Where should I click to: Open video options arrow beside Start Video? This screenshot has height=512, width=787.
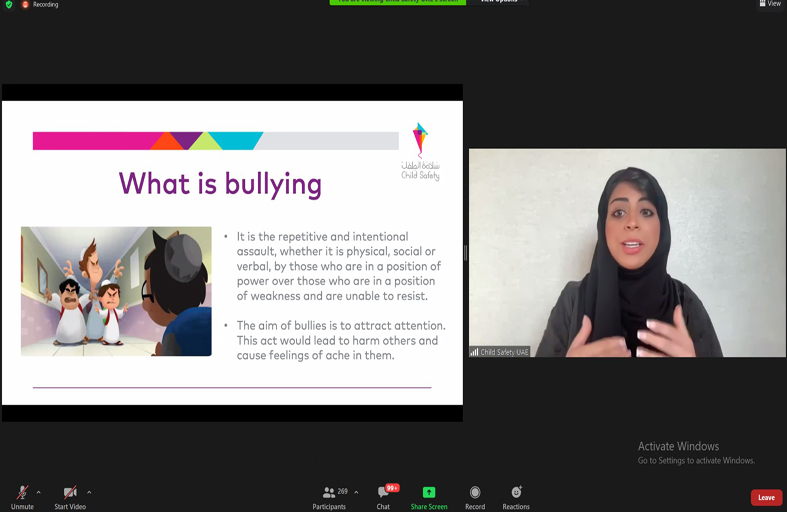point(89,492)
